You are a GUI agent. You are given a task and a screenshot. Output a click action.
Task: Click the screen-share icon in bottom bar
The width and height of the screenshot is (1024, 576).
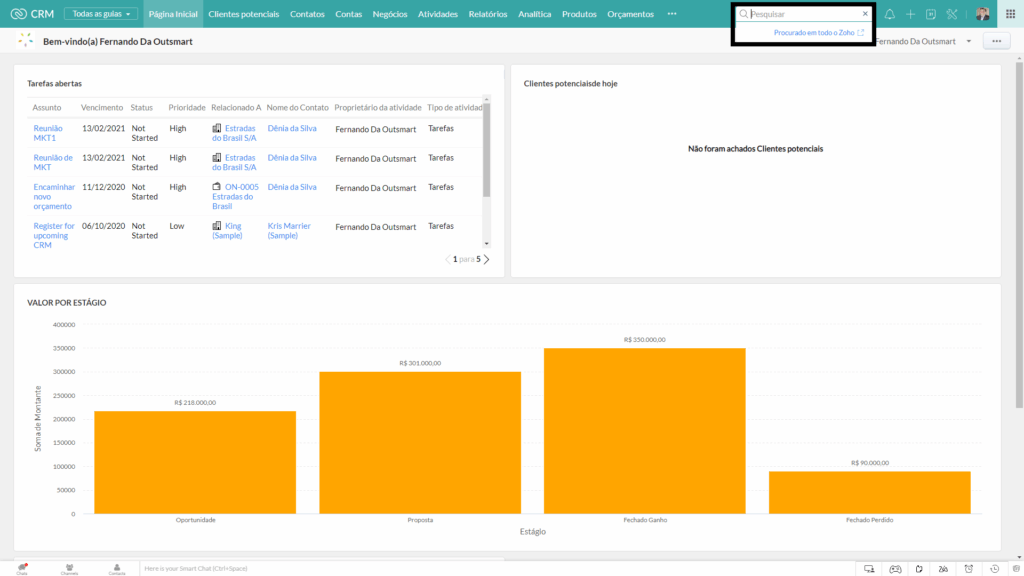[869, 569]
